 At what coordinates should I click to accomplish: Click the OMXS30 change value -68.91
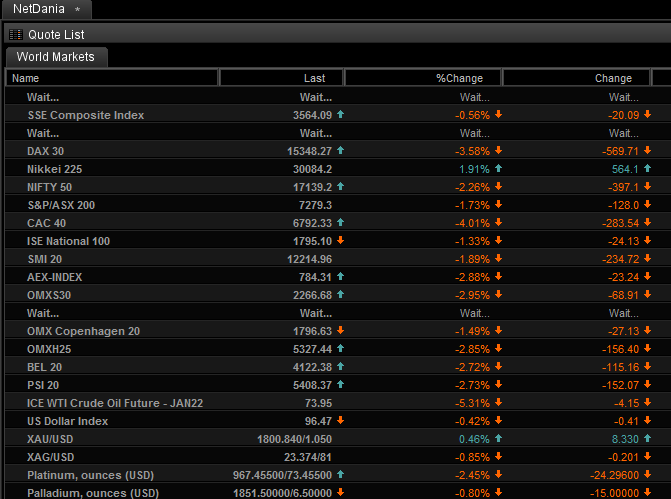pos(623,295)
